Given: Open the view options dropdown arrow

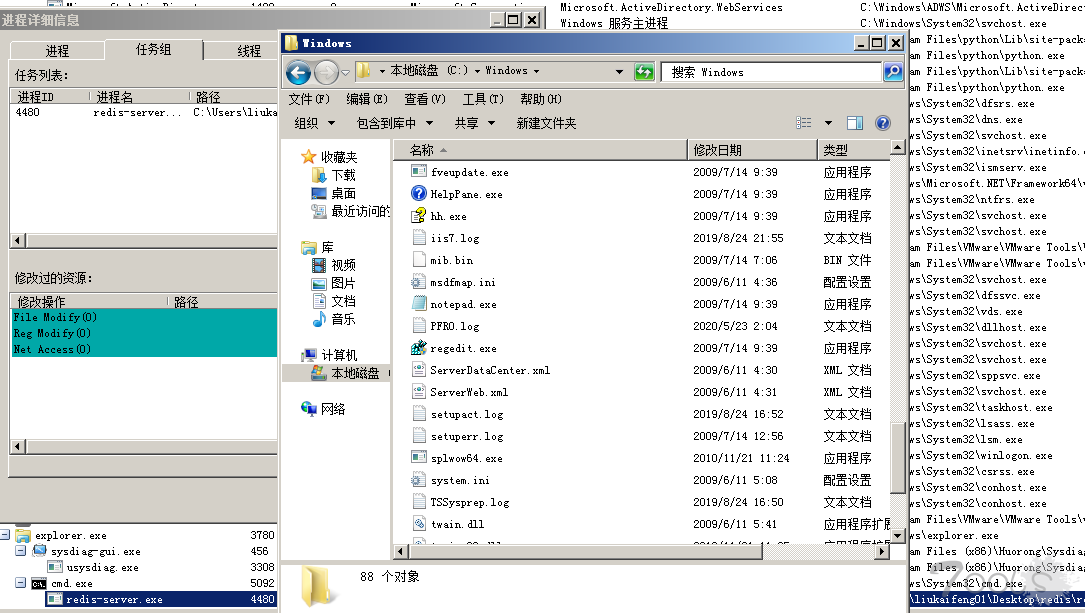Looking at the screenshot, I should click(x=828, y=123).
